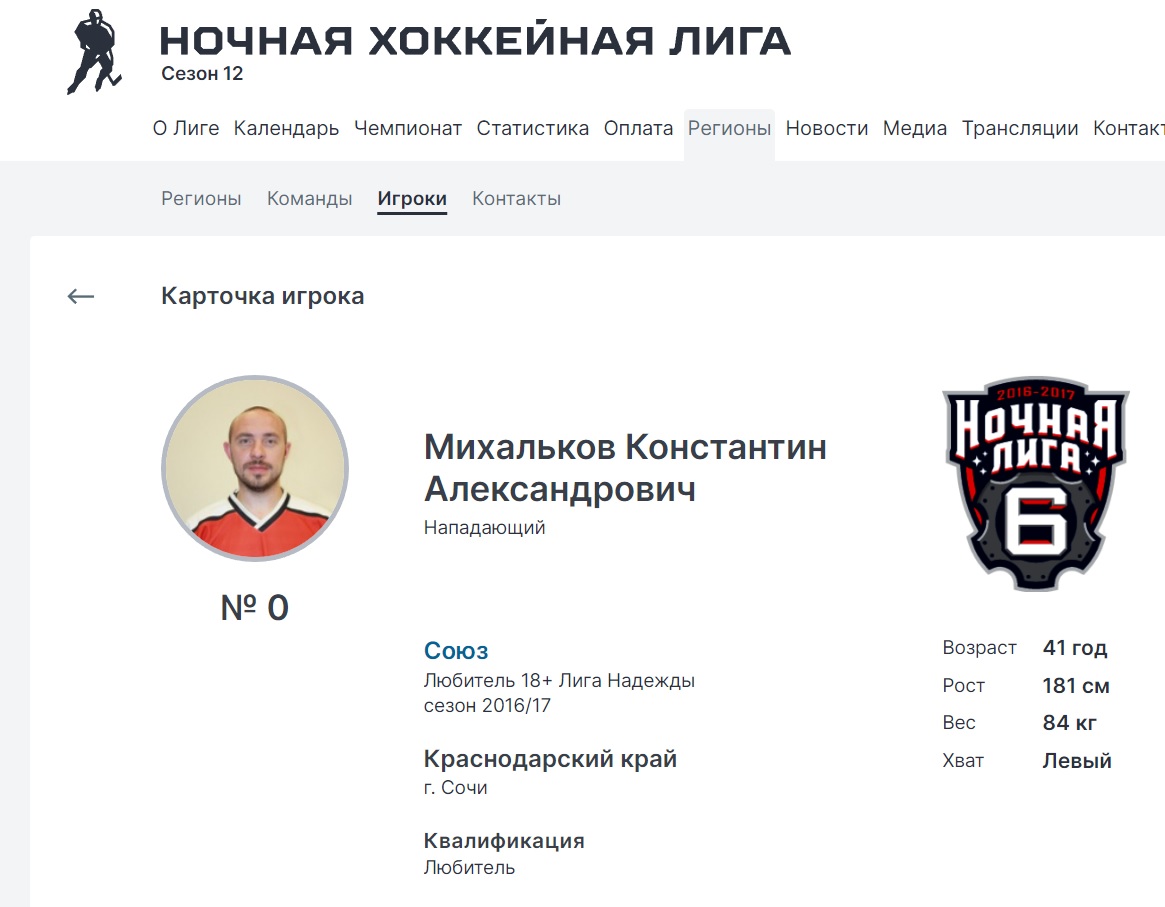The height and width of the screenshot is (907, 1165).
Task: Open the player's round profile photo
Action: (255, 469)
